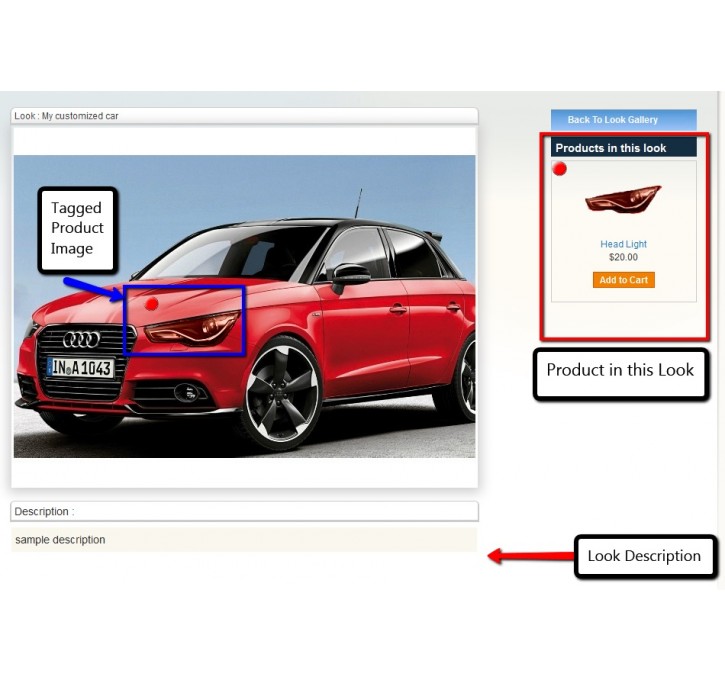Click the 'Description :' heading bar
This screenshot has width=725, height=680.
pos(245,511)
